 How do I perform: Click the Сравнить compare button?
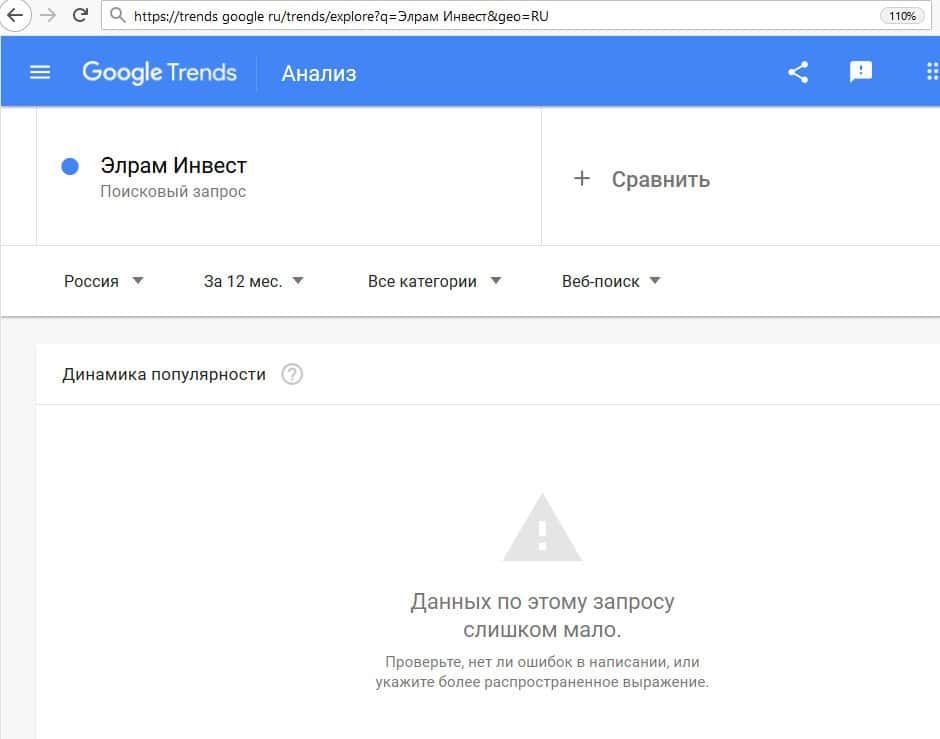pyautogui.click(x=660, y=179)
